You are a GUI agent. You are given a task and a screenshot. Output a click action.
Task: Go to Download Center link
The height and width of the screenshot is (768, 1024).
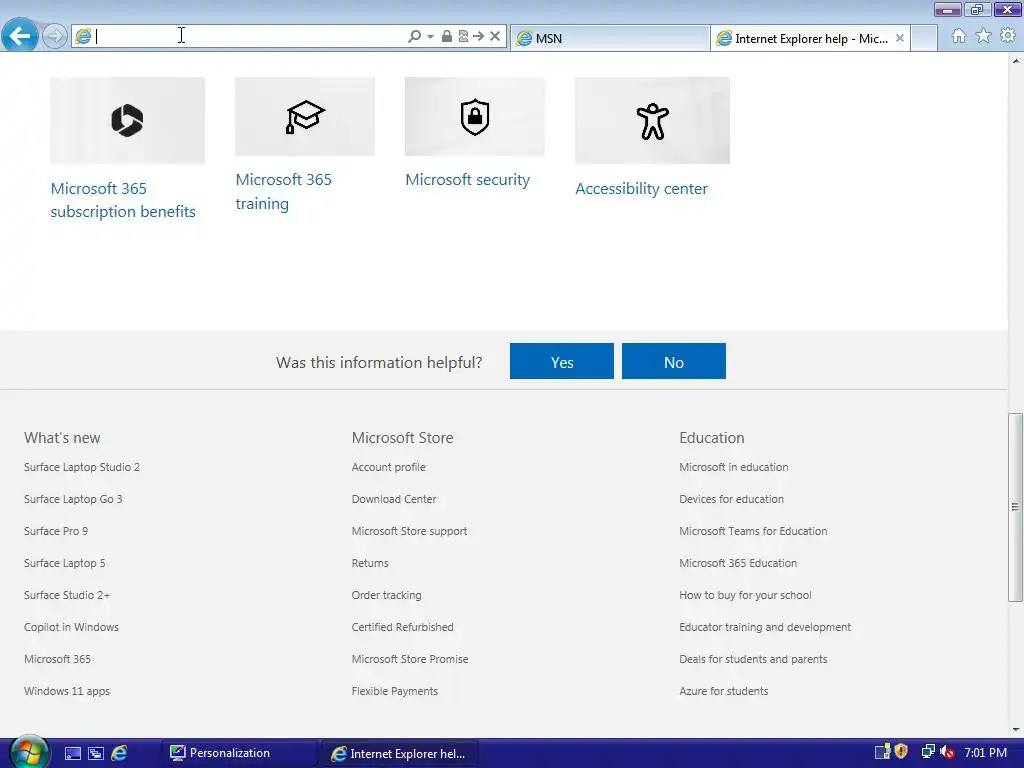[x=394, y=499]
